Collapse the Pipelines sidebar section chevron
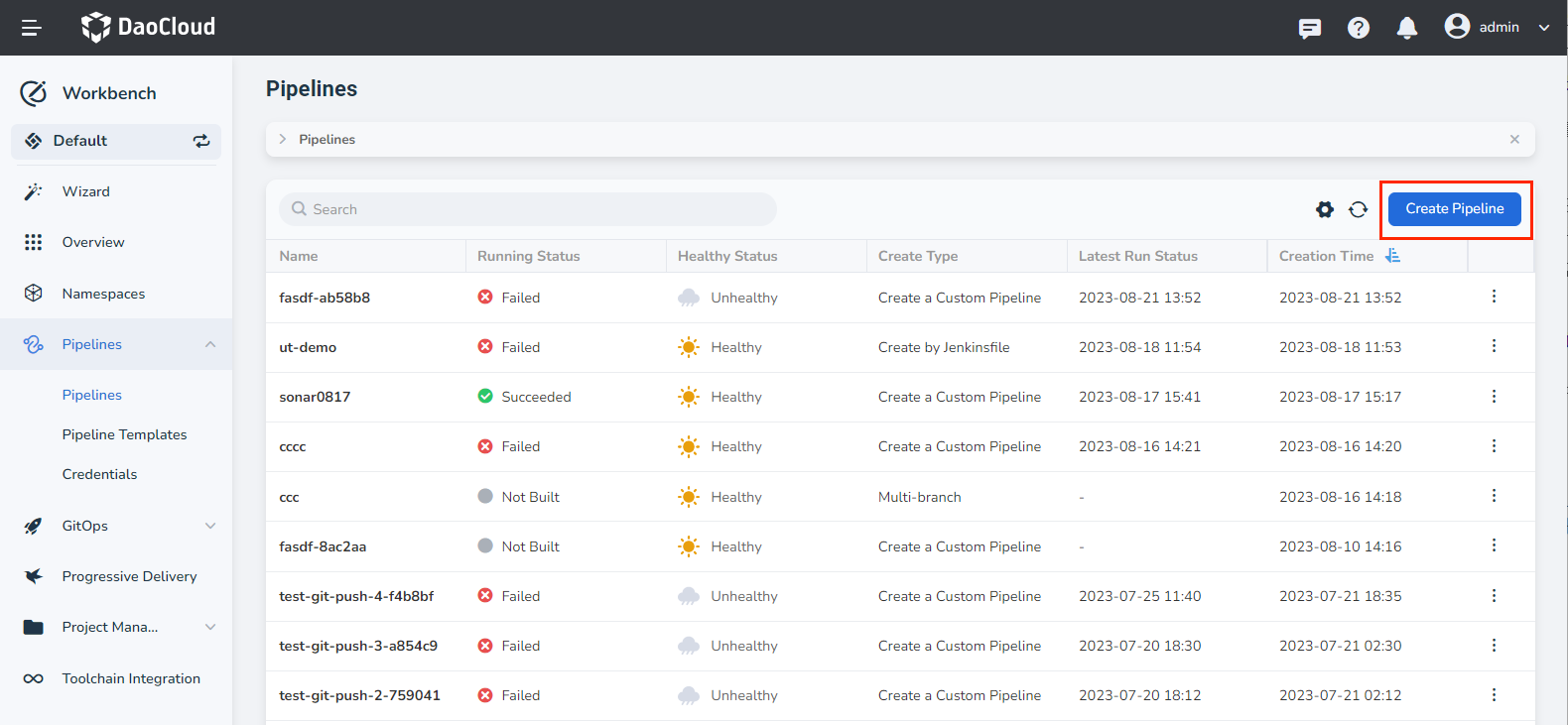 pos(210,344)
